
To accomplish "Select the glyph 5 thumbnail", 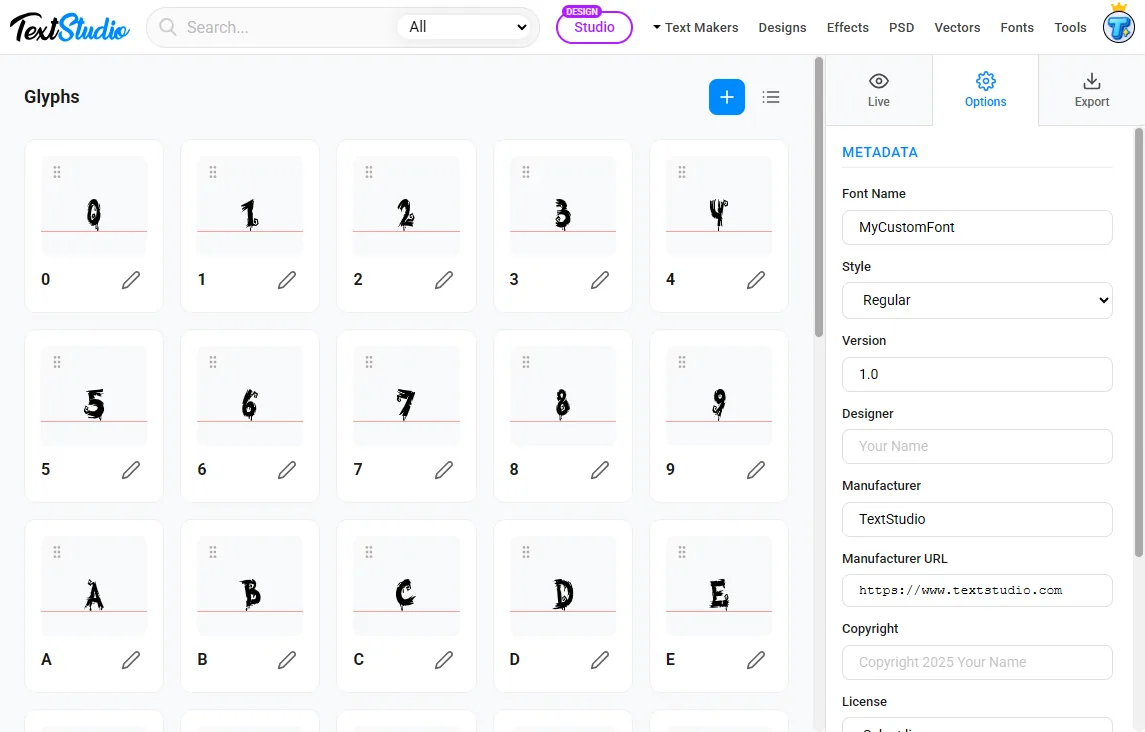I will pos(94,396).
